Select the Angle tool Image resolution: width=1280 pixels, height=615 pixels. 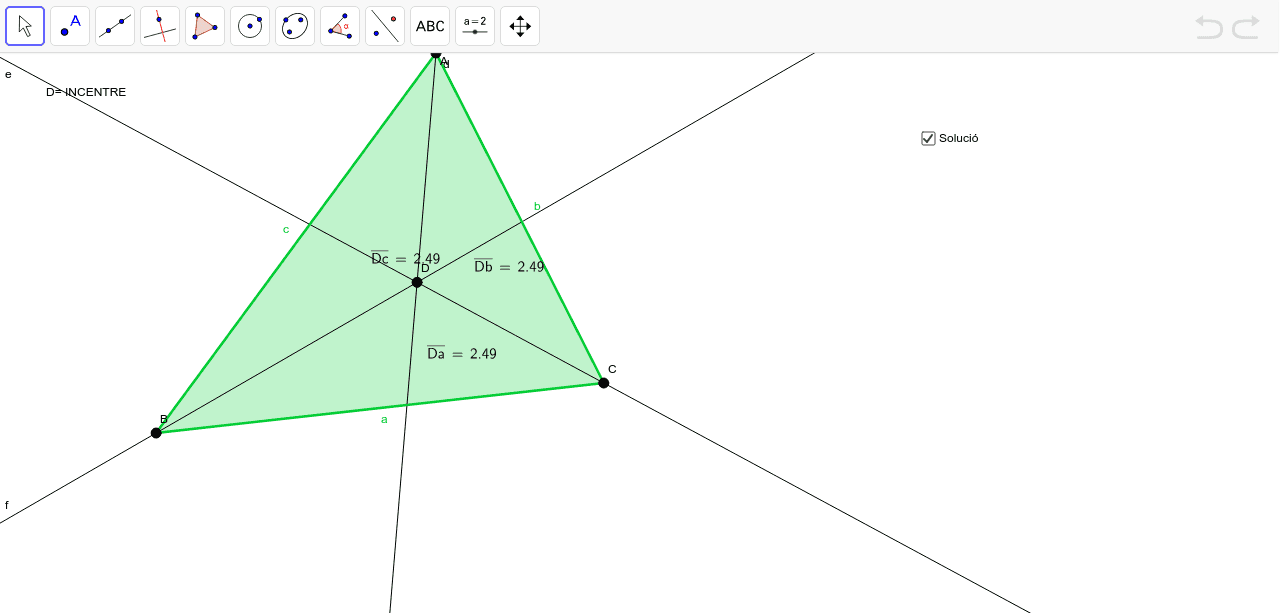click(x=340, y=26)
